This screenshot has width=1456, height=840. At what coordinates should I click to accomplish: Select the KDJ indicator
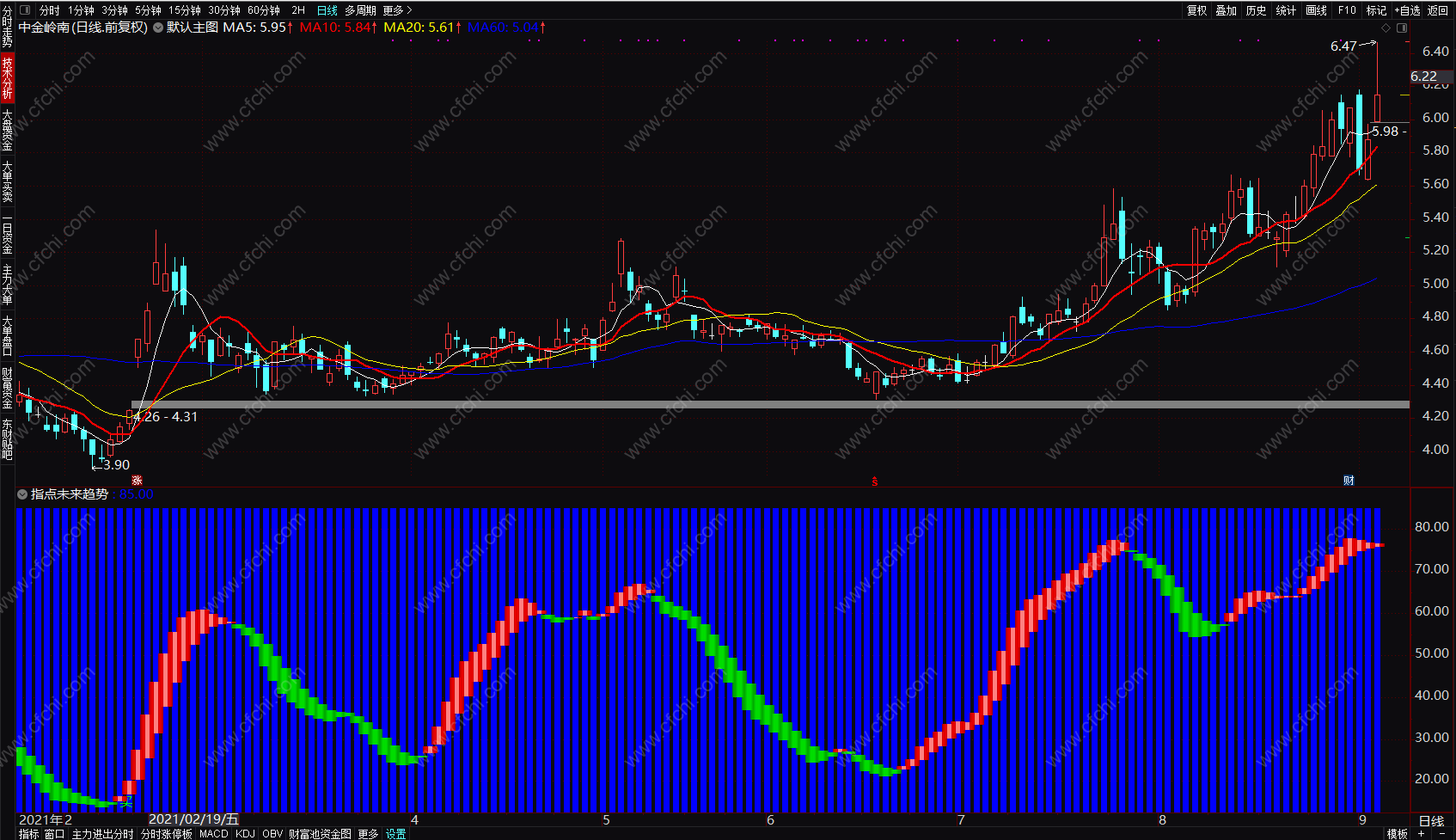pyautogui.click(x=245, y=834)
